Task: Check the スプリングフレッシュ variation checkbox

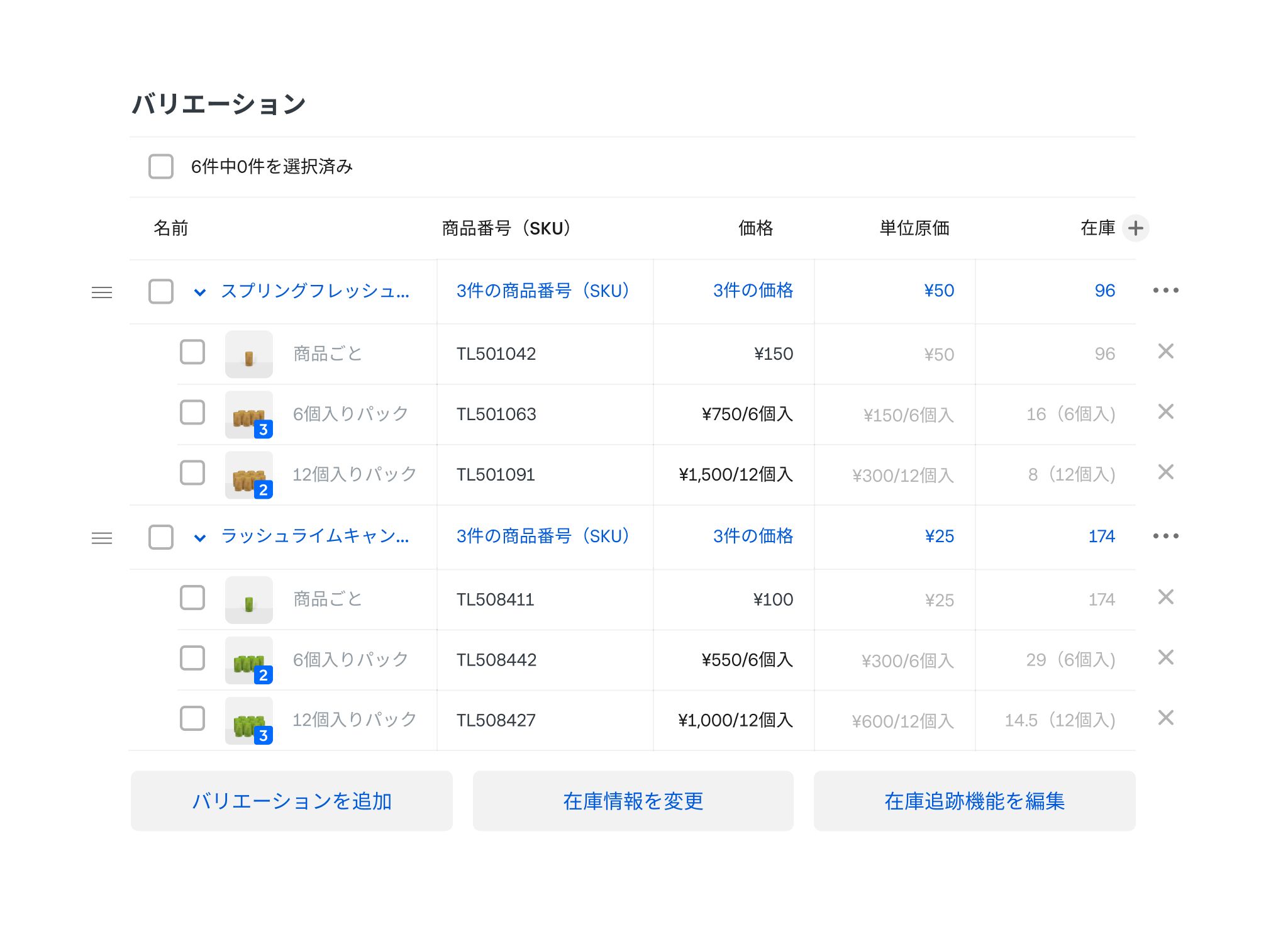Action: pyautogui.click(x=161, y=292)
